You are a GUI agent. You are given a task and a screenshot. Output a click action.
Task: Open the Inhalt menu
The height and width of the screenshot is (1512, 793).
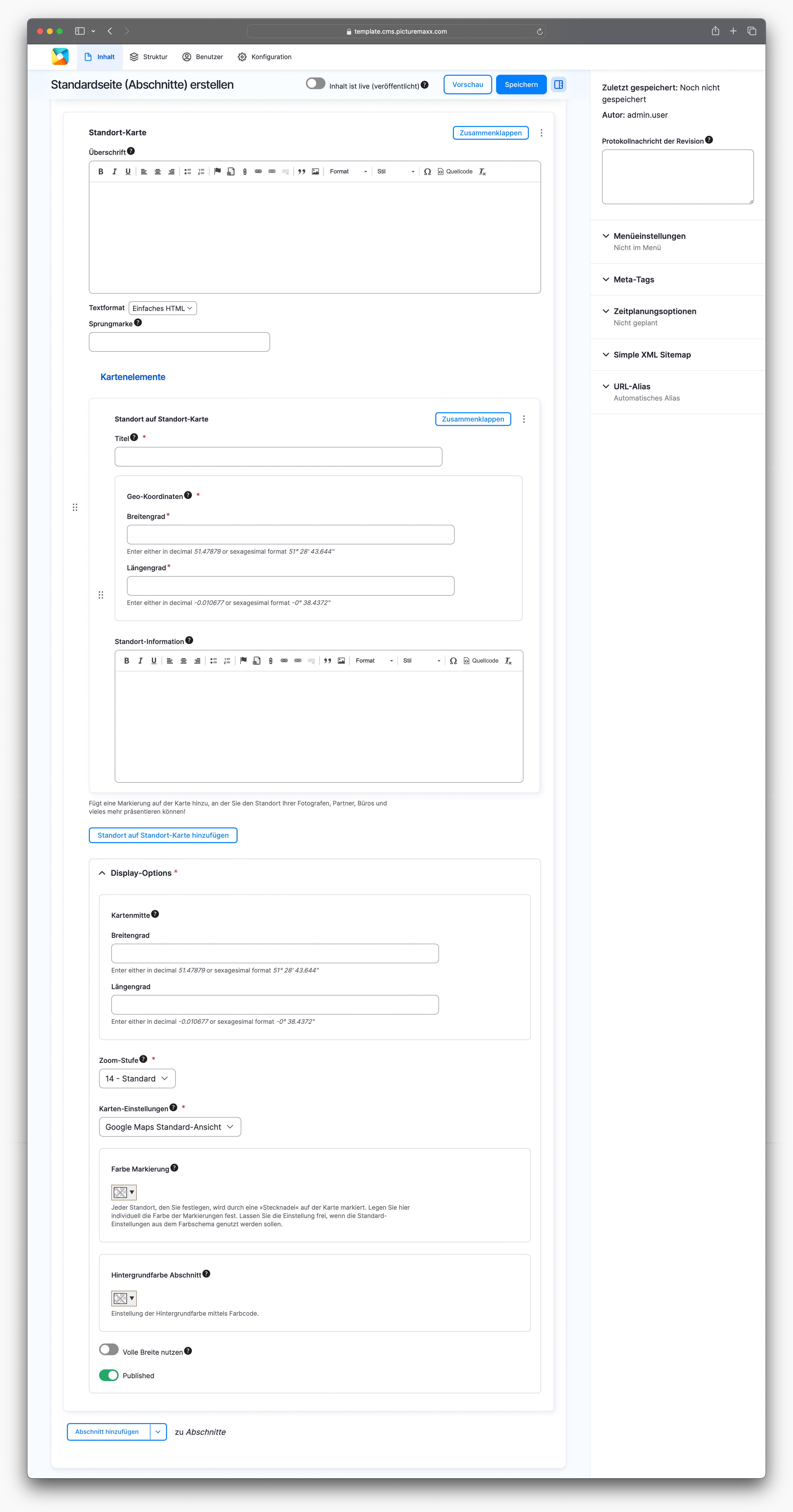tap(100, 57)
